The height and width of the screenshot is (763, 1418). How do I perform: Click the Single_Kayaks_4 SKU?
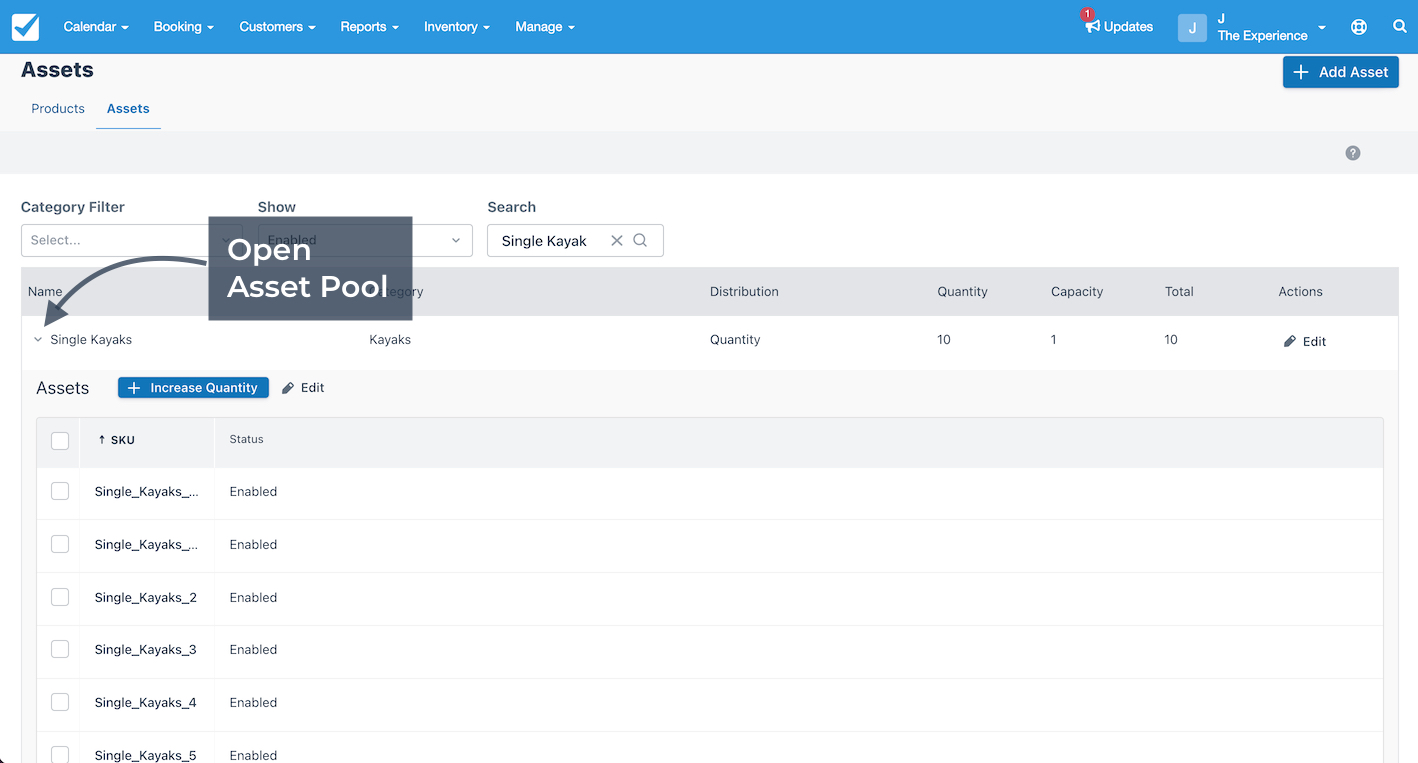(x=146, y=702)
